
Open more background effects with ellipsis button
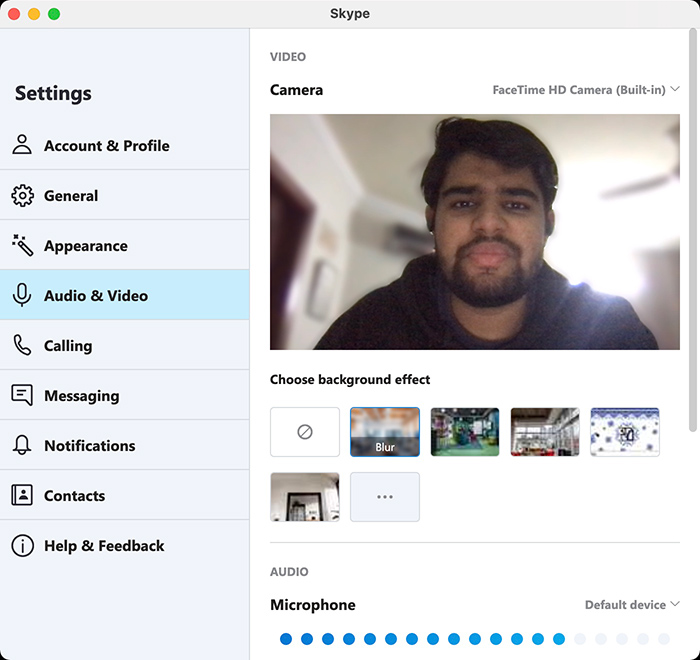coord(385,497)
